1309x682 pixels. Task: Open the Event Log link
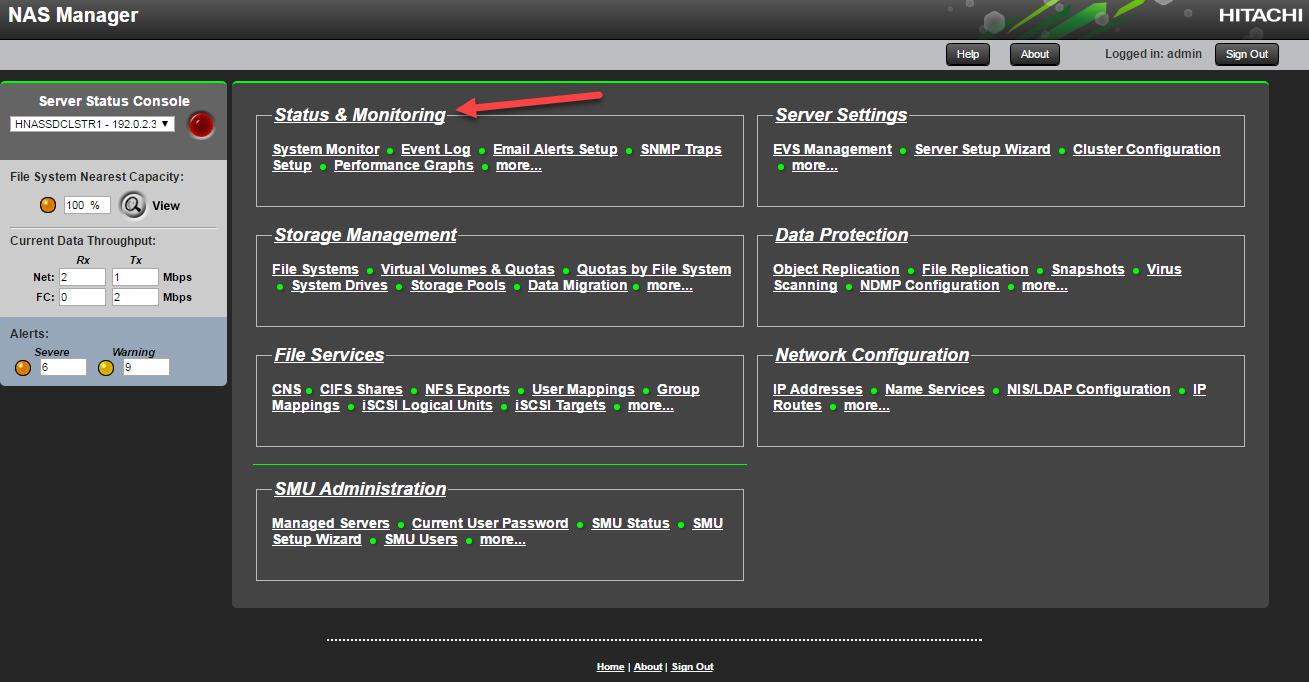click(435, 149)
